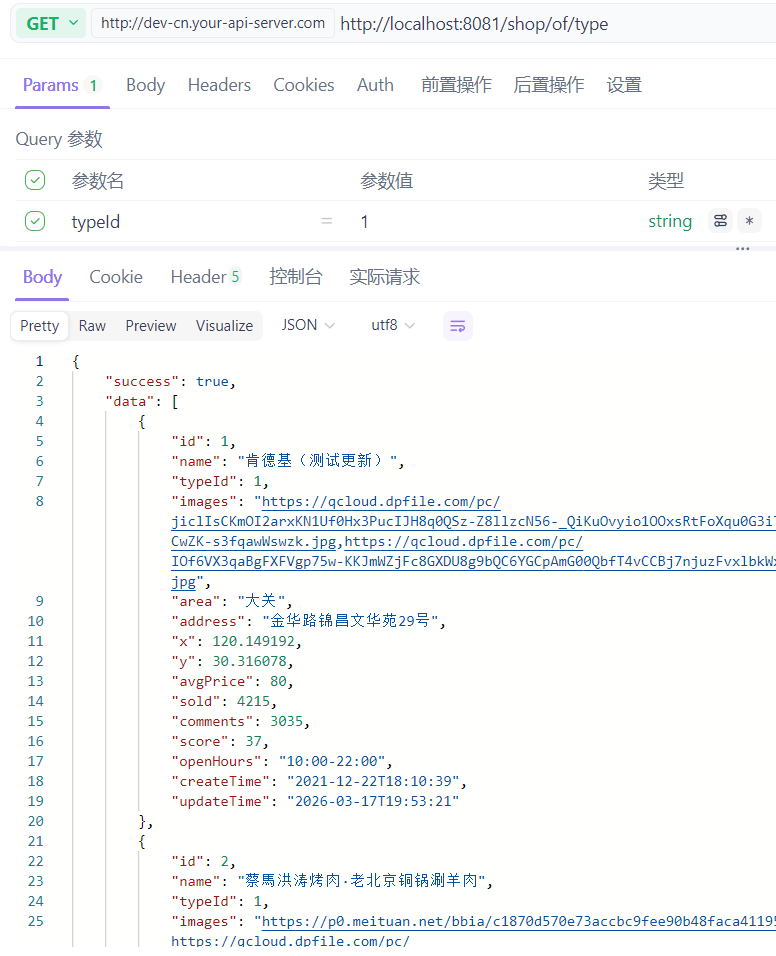Open the 实际请求 tab
The height and width of the screenshot is (956, 776).
point(384,277)
